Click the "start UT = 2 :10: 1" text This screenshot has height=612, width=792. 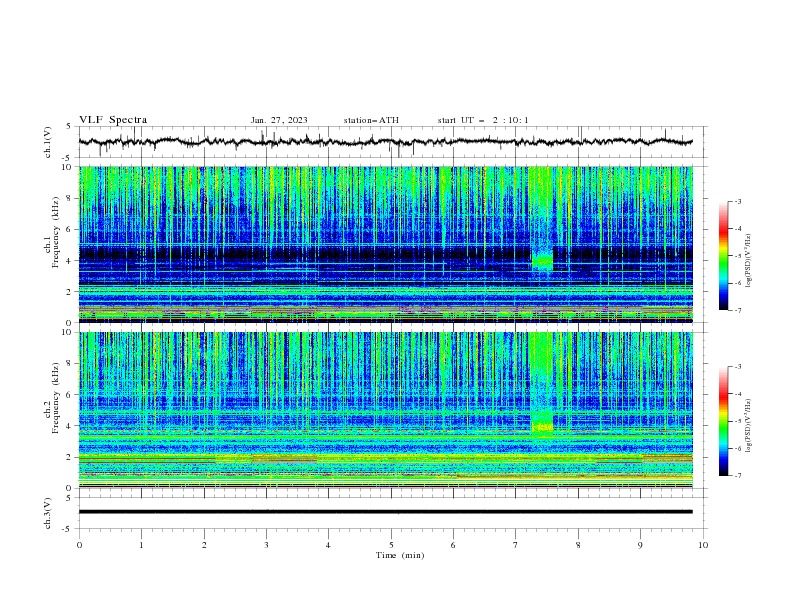pos(483,120)
